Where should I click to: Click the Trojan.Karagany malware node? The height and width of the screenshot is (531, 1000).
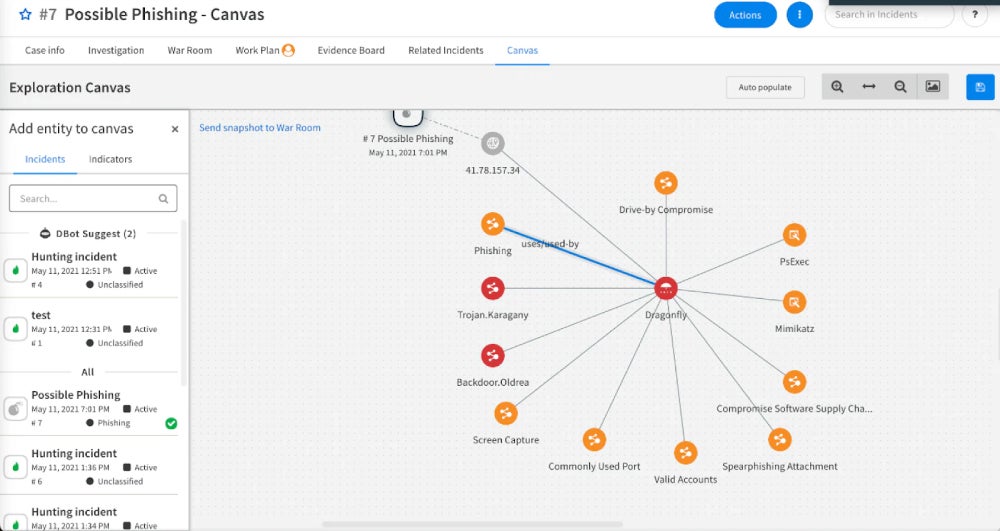492,289
